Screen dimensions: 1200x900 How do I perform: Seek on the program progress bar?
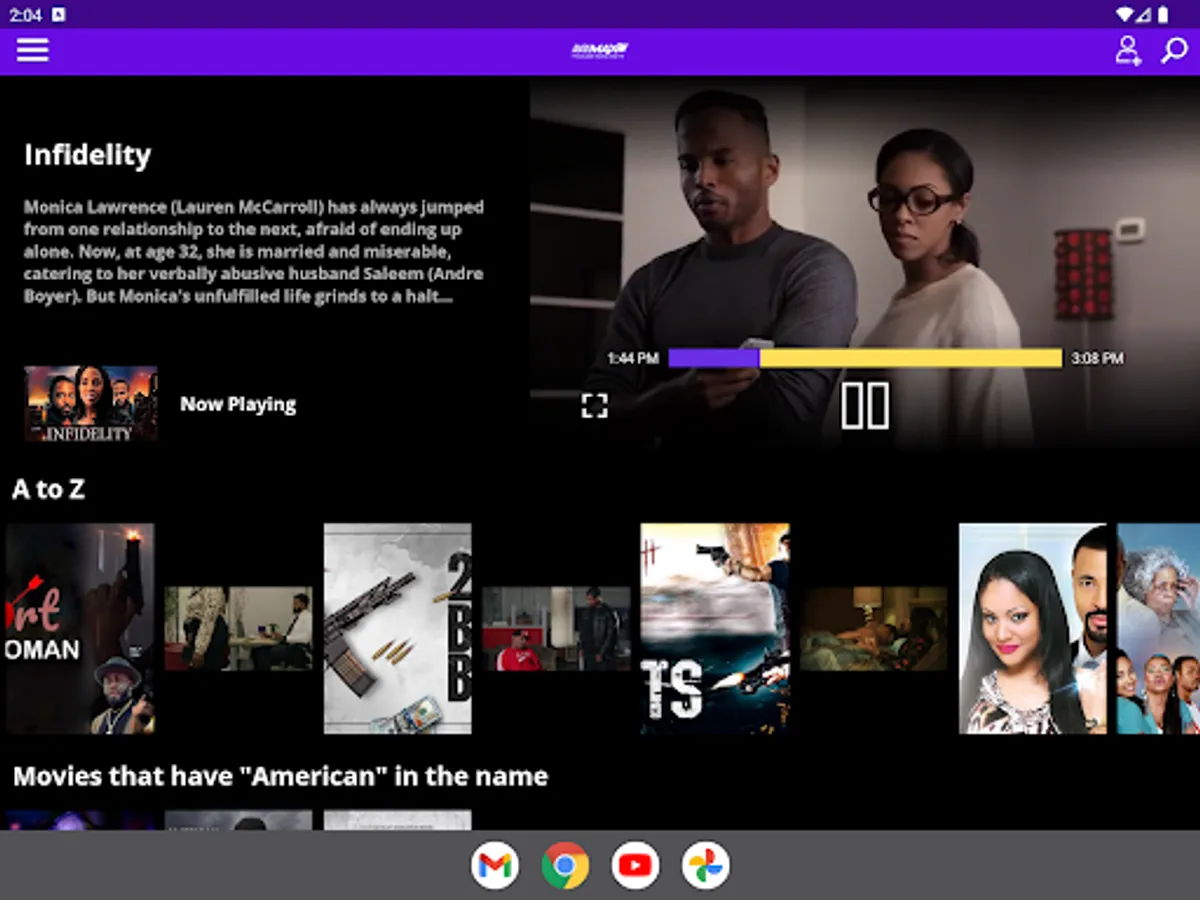(865, 358)
